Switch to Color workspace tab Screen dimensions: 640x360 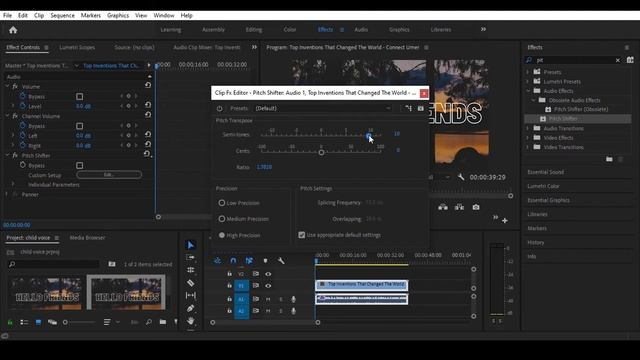(x=290, y=29)
